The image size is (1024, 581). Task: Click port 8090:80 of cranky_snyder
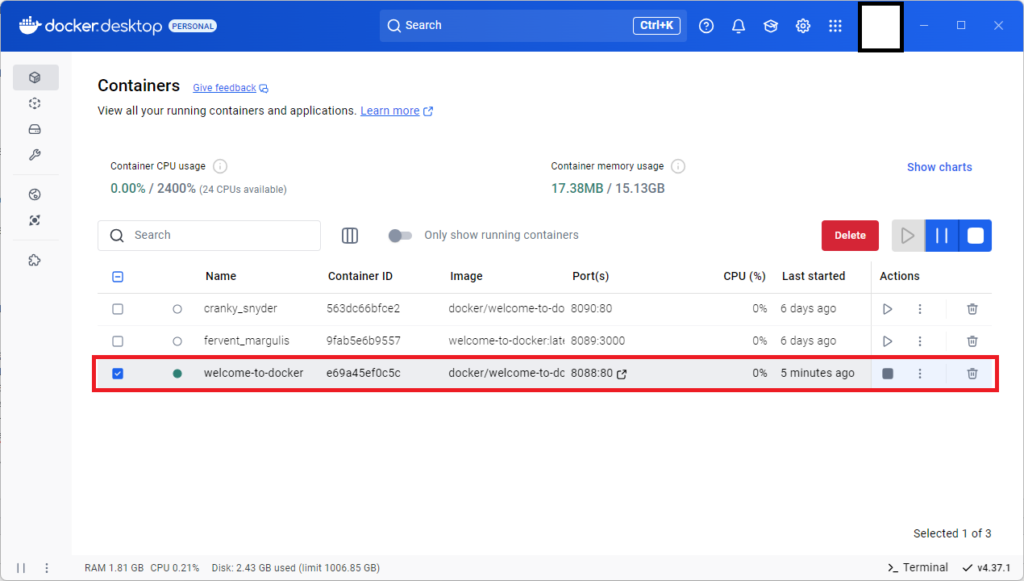point(591,309)
